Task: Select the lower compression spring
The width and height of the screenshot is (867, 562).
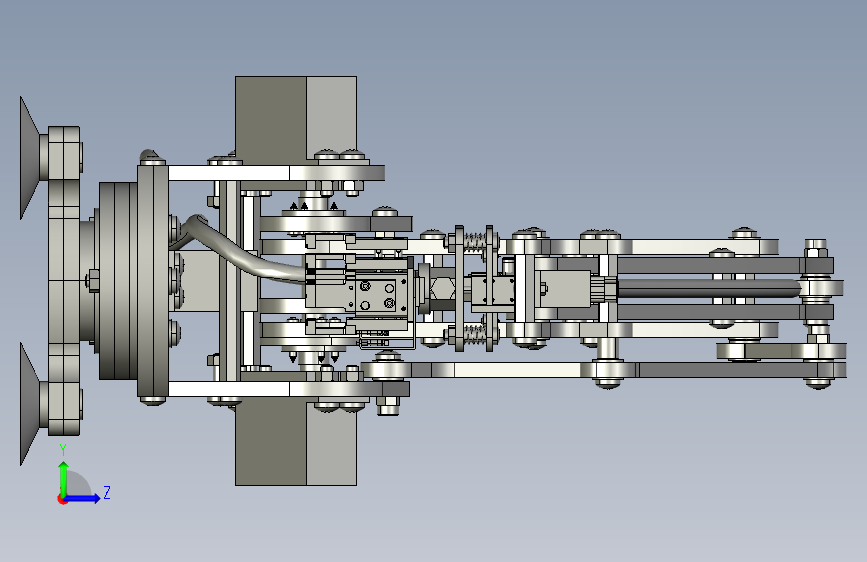Action: tap(474, 334)
